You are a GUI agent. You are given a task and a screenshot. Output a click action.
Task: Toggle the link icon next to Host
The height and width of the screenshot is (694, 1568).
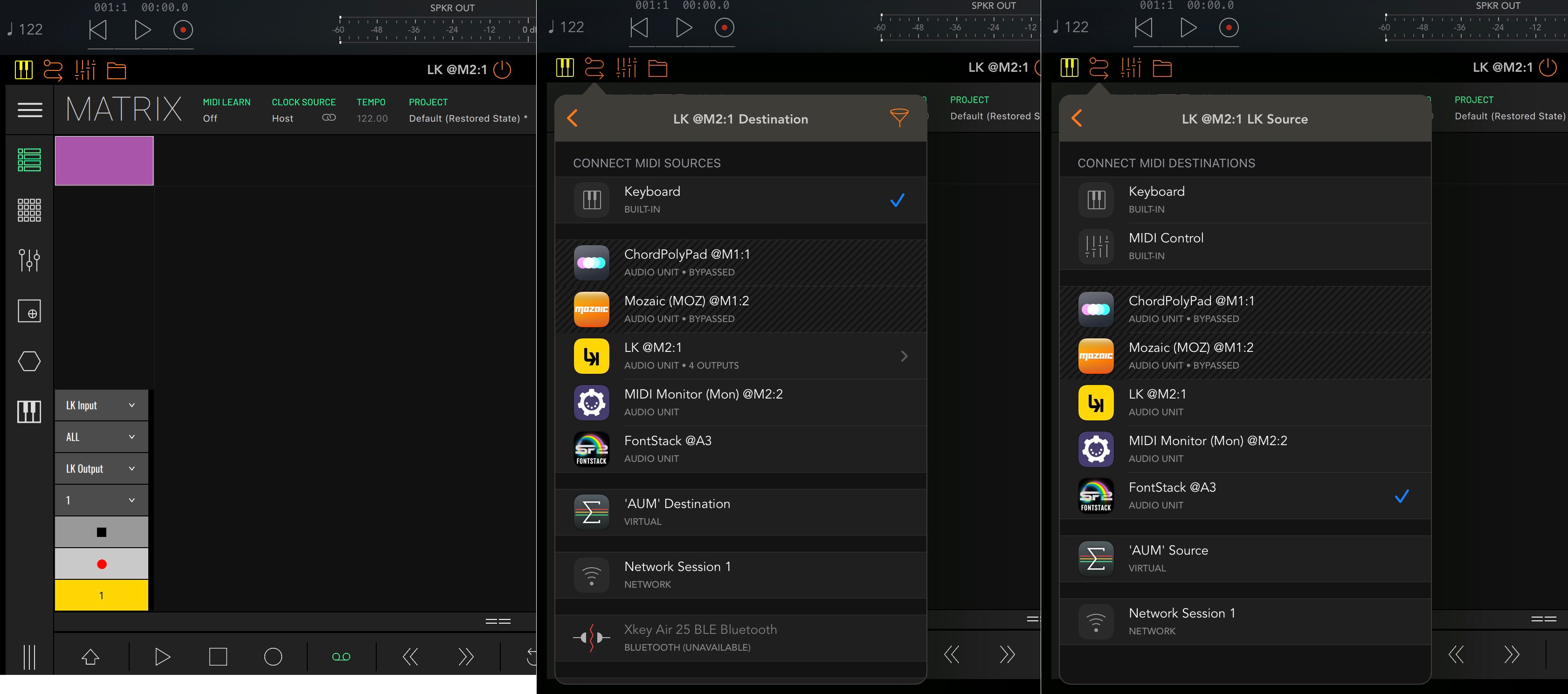click(x=329, y=117)
